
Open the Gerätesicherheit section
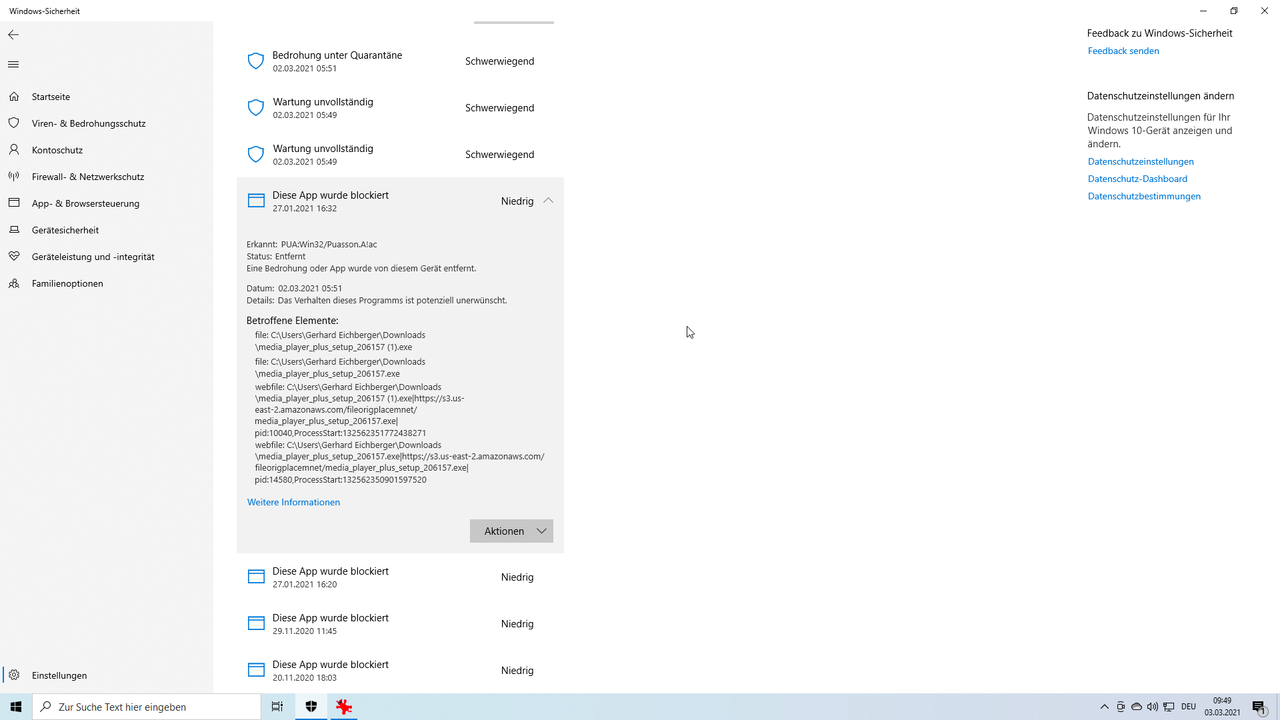click(14, 230)
